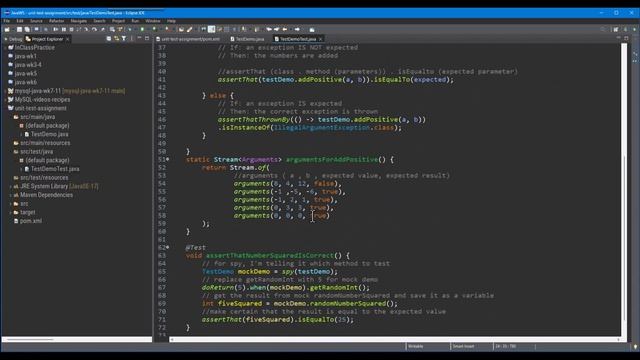Expand the JRE System Library node
Viewport: 640px width, 360px height.
tap(11, 187)
